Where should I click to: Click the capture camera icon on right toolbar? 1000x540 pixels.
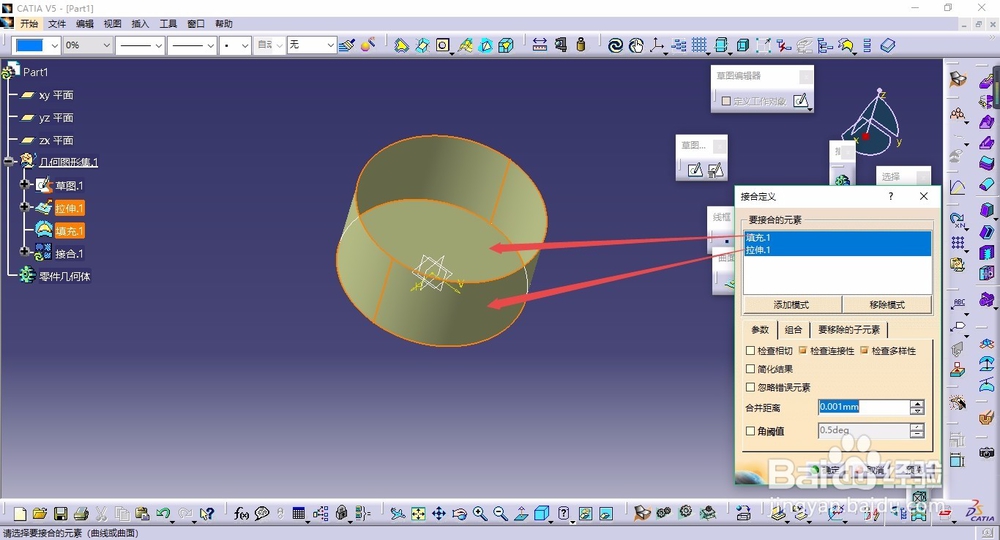pyautogui.click(x=987, y=452)
